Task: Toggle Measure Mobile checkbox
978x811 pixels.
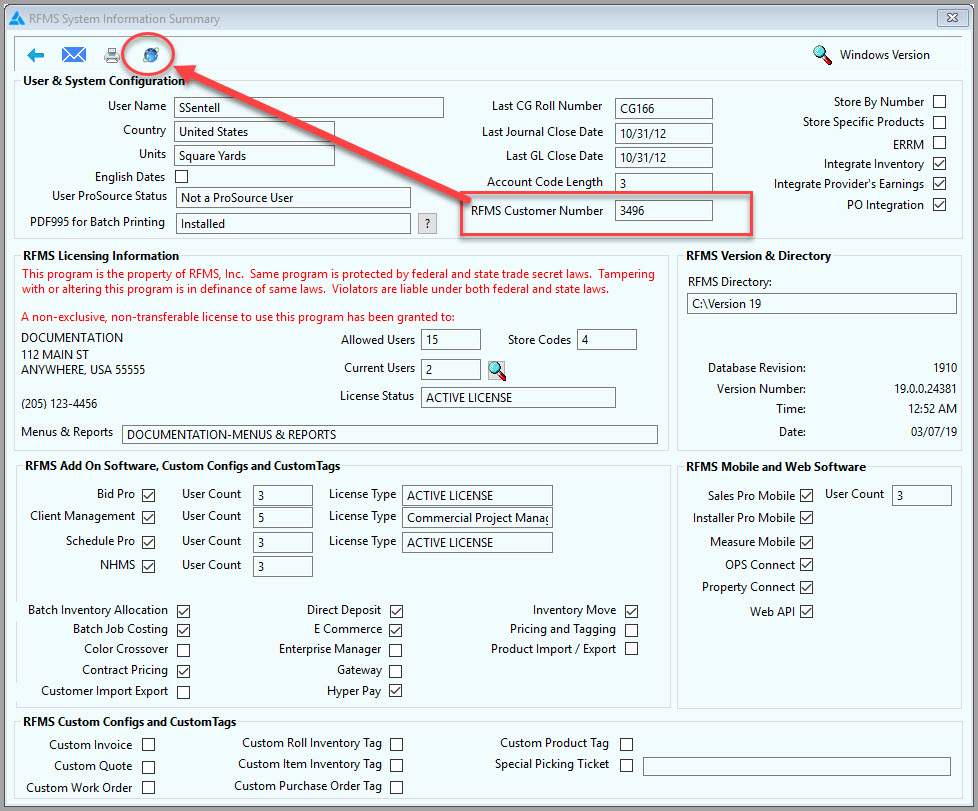Action: point(806,542)
